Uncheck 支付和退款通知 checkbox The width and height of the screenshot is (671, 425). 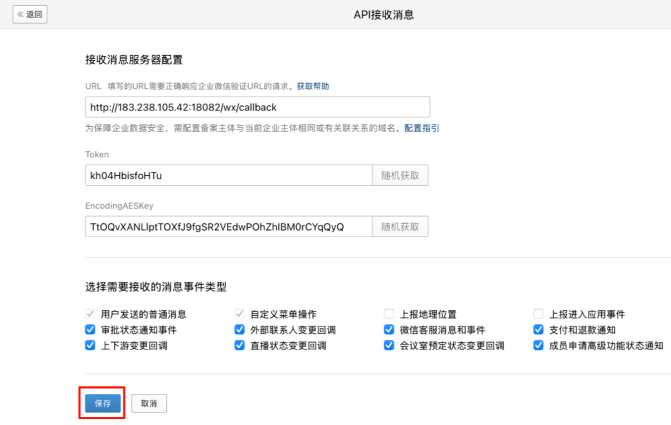point(539,329)
